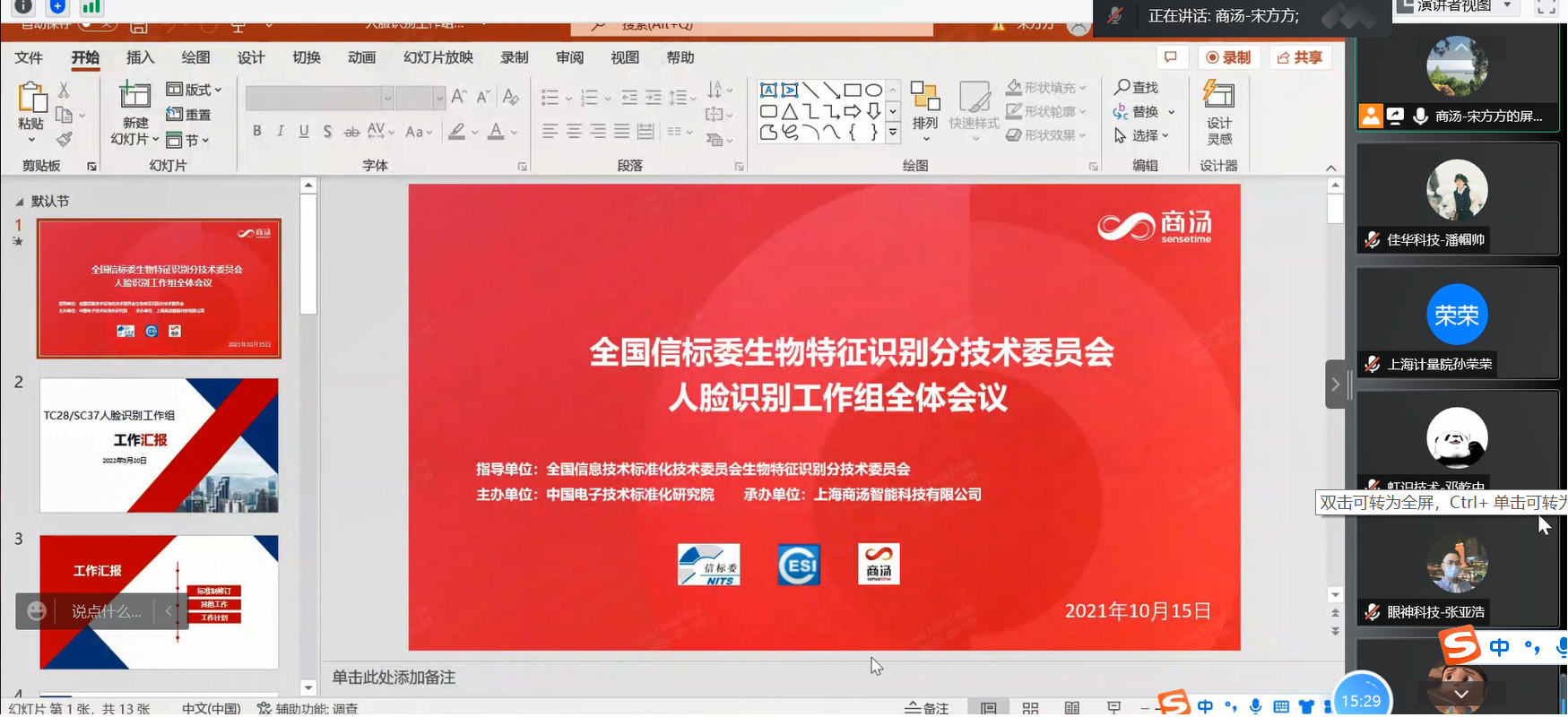This screenshot has height=717, width=1568.
Task: Switch to Insert (插入) tab
Action: tap(140, 57)
